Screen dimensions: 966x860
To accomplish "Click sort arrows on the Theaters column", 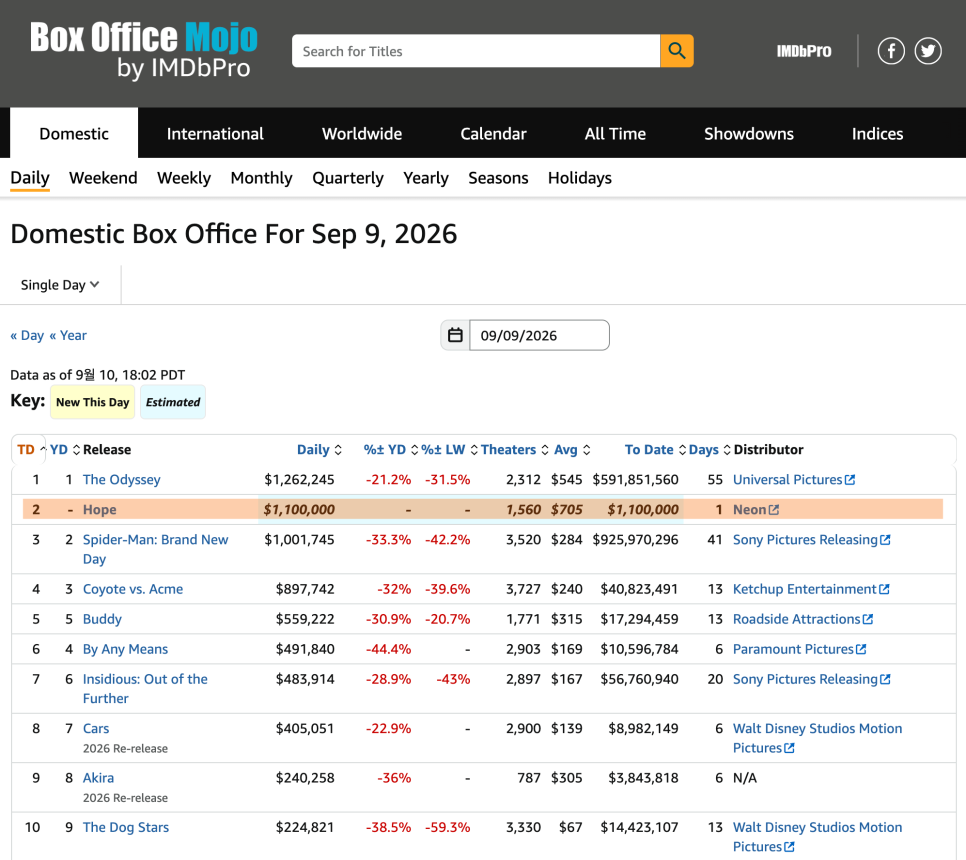I will [x=545, y=450].
